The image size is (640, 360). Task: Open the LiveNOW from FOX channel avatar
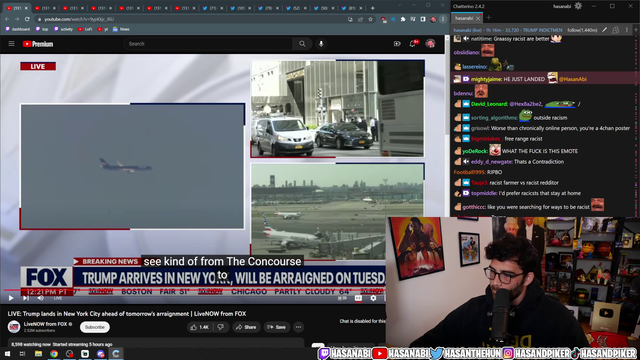tap(14, 327)
